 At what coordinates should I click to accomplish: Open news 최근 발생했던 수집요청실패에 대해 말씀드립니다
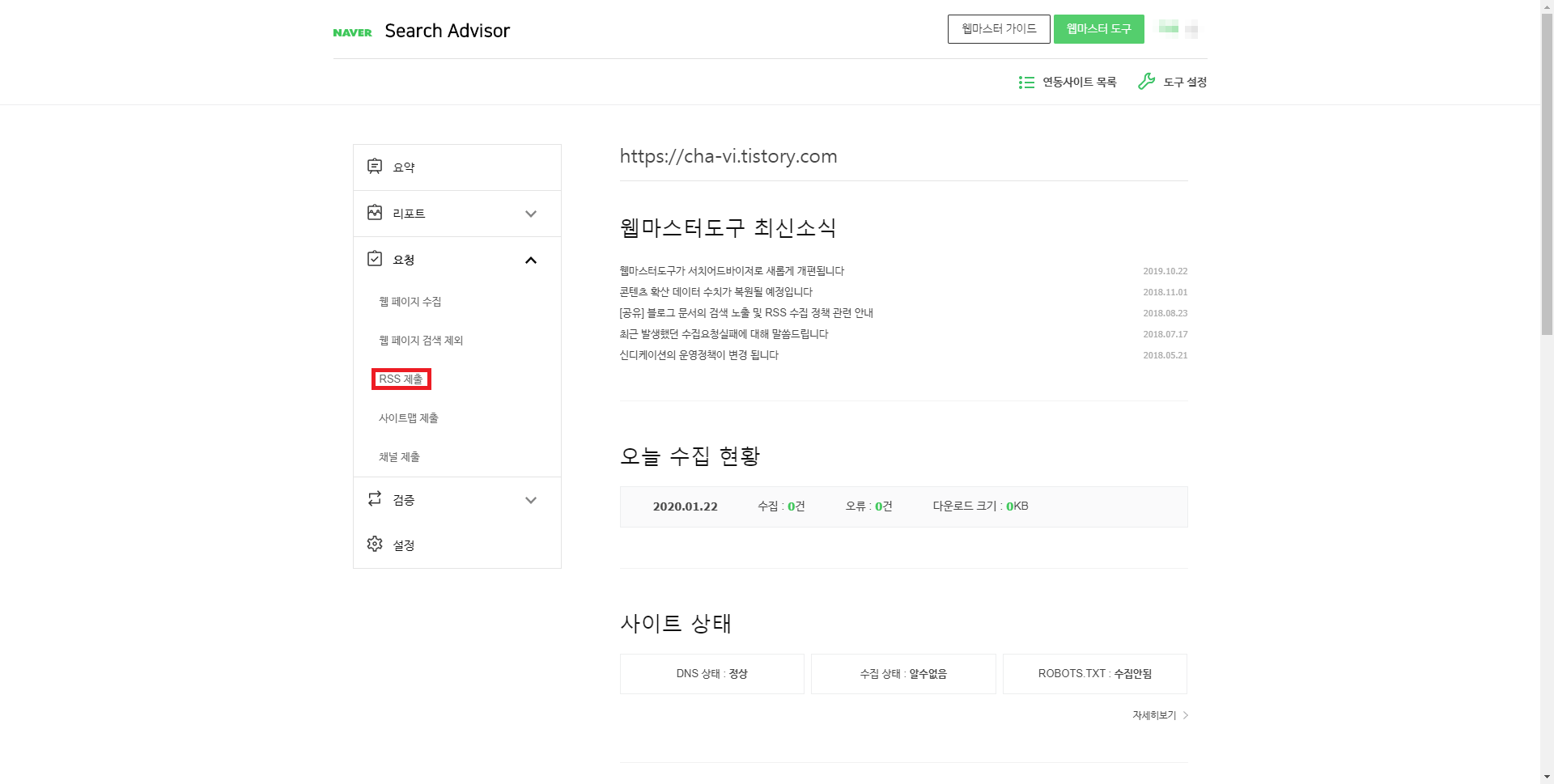point(724,334)
